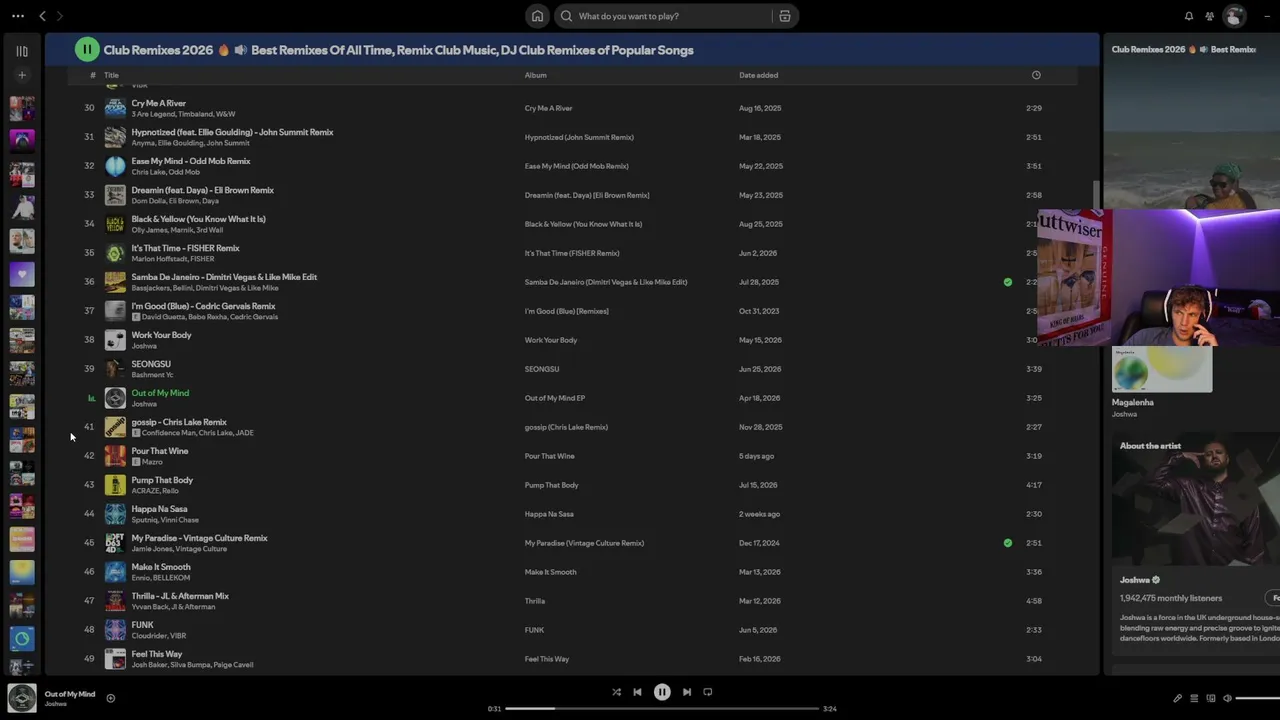Select the Pump That Body track title
This screenshot has width=1280, height=720.
click(x=163, y=480)
